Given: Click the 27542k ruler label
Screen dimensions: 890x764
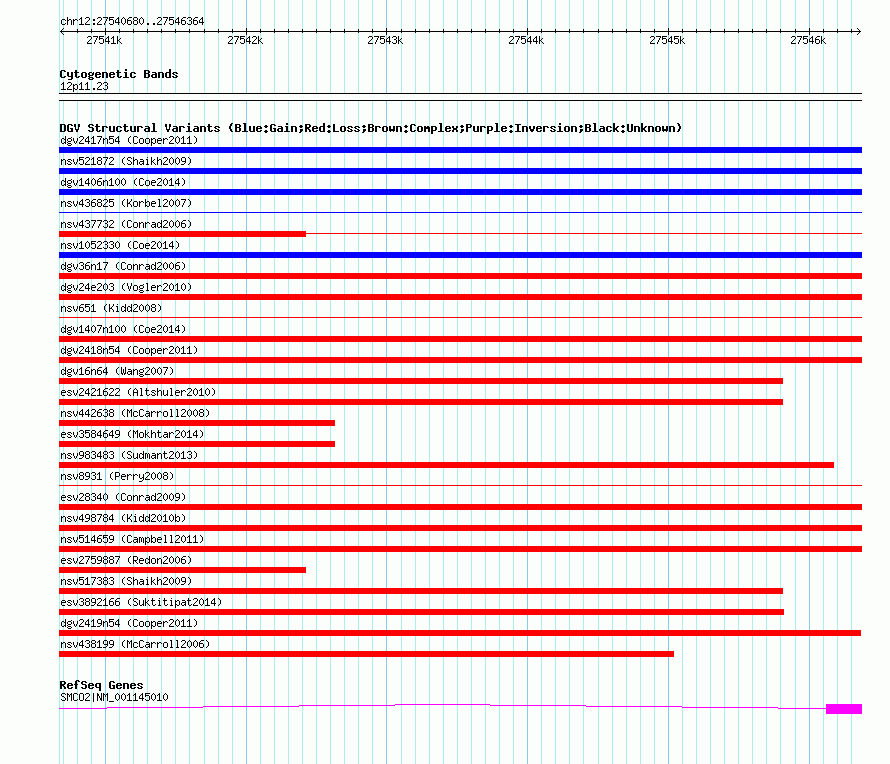Looking at the screenshot, I should (x=245, y=40).
